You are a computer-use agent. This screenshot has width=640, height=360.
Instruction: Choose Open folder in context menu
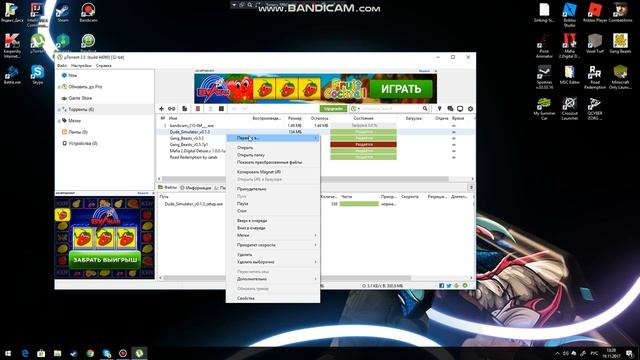tap(251, 155)
